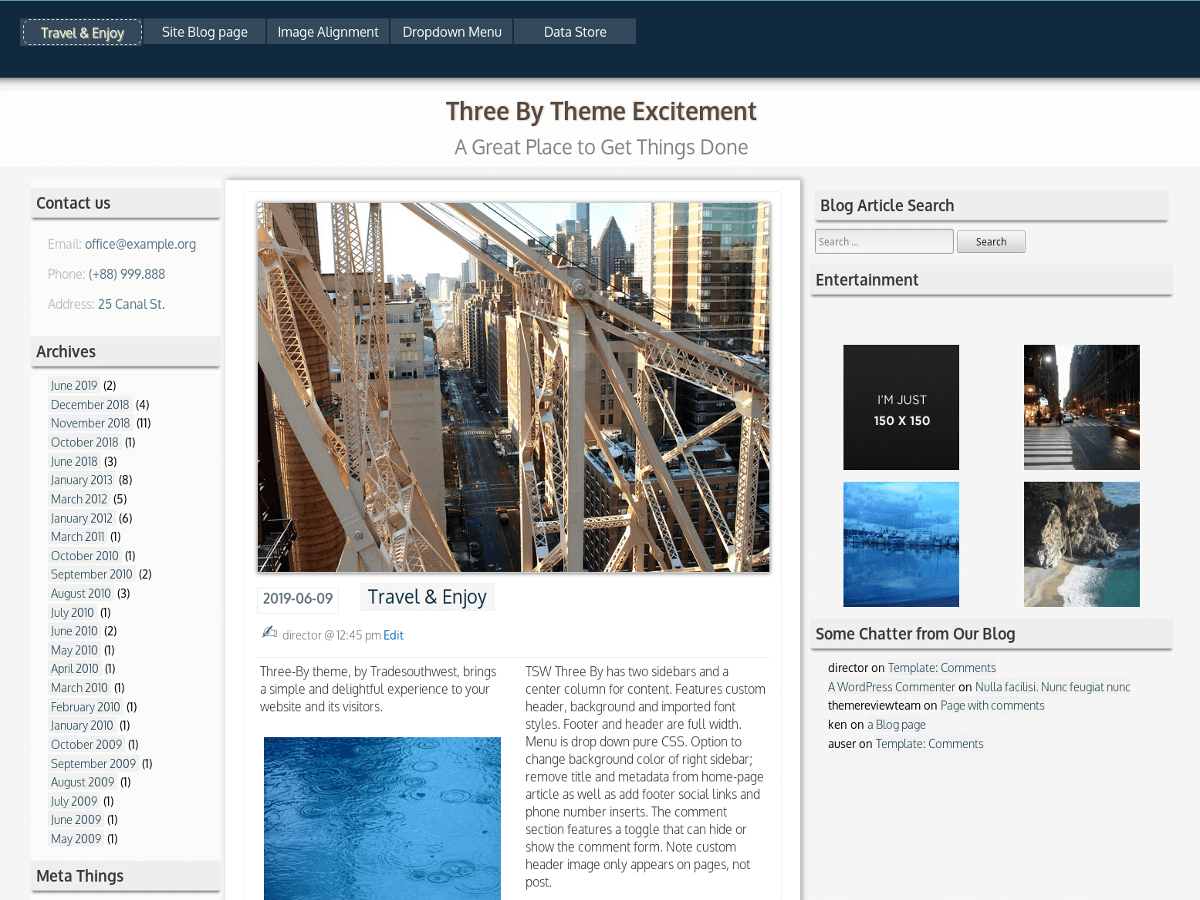
Task: Open the night city street thumbnail
Action: pos(1082,407)
